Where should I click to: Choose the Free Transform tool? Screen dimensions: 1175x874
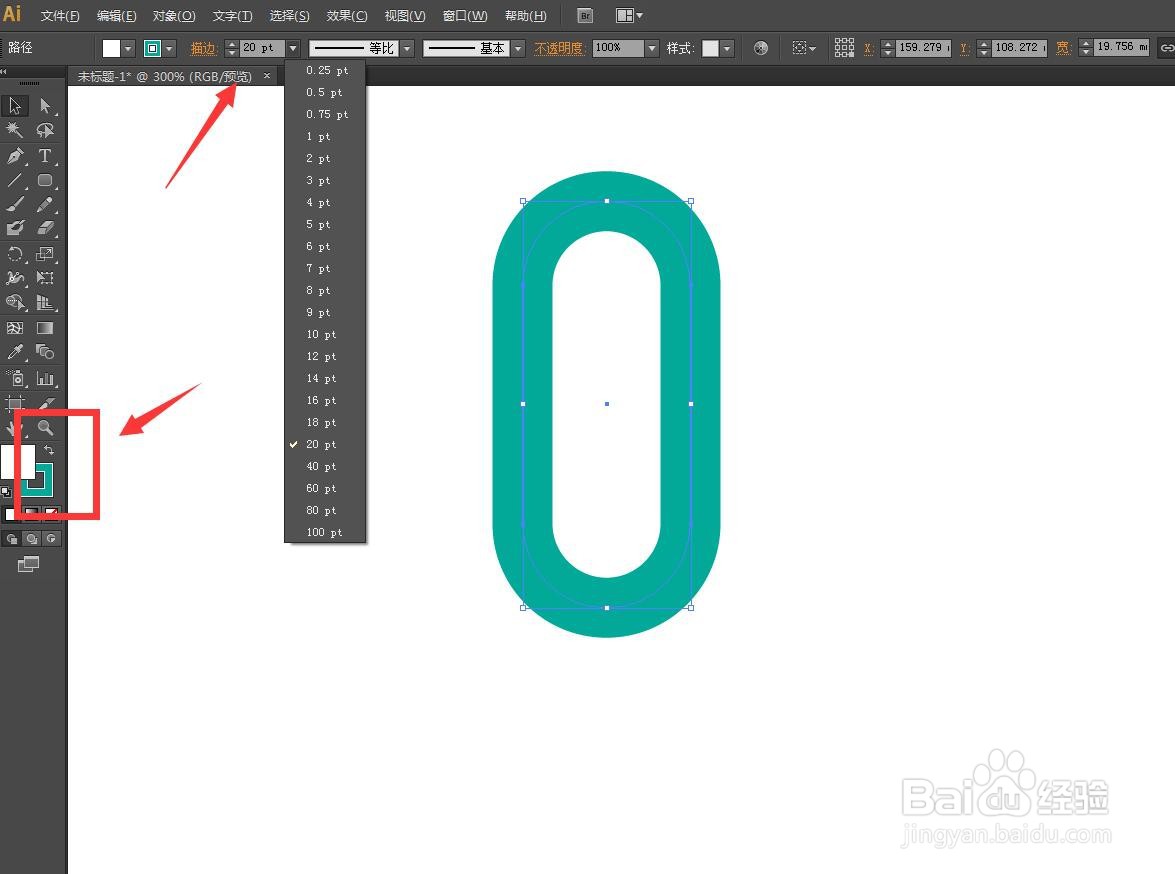coord(45,278)
